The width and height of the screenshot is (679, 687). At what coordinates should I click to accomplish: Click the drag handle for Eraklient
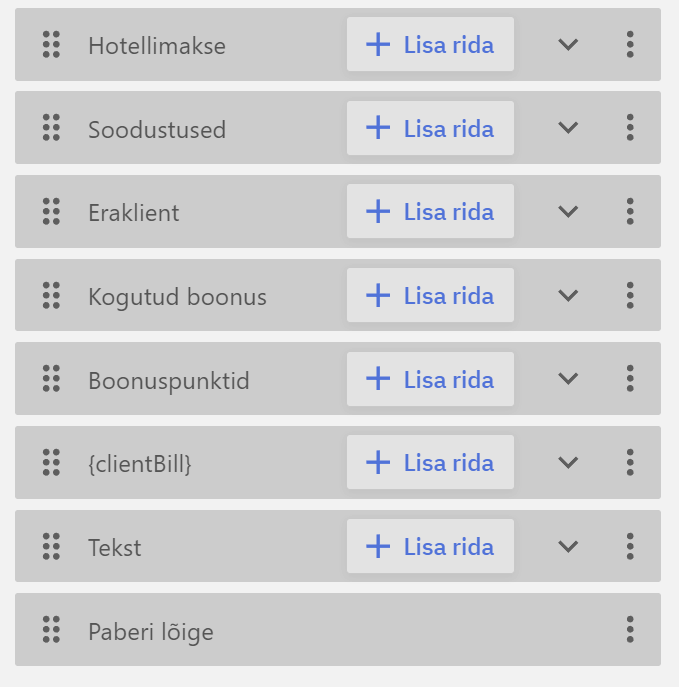(x=51, y=212)
